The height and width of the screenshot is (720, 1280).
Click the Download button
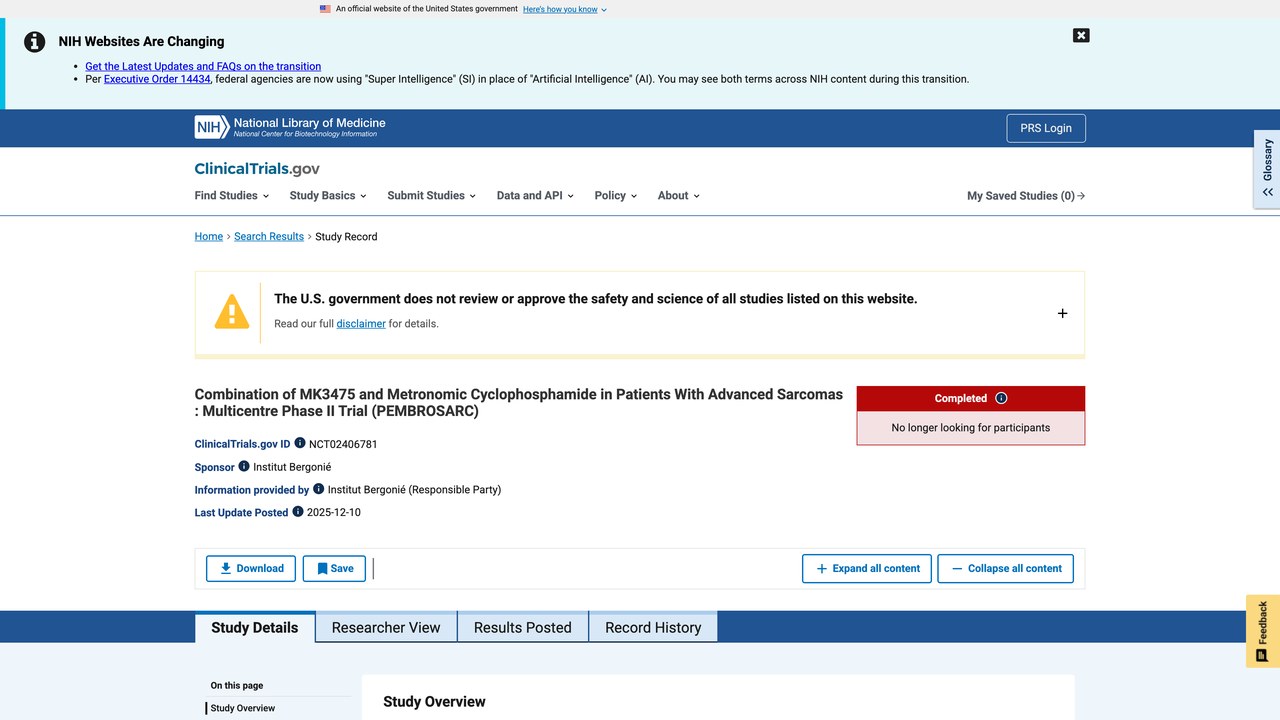click(x=251, y=568)
